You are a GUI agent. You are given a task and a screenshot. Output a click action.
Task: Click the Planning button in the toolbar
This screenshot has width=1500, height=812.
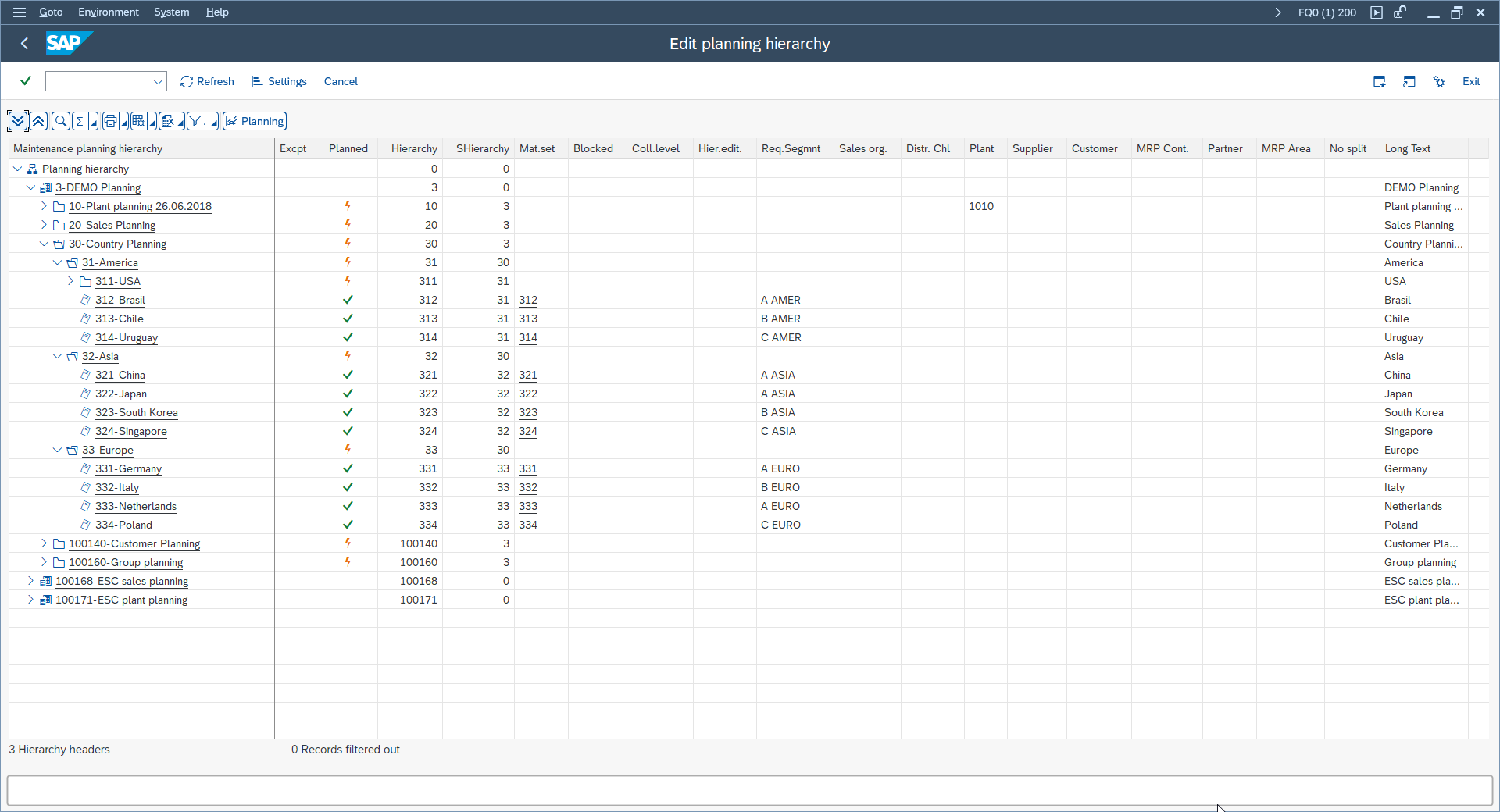[x=254, y=121]
